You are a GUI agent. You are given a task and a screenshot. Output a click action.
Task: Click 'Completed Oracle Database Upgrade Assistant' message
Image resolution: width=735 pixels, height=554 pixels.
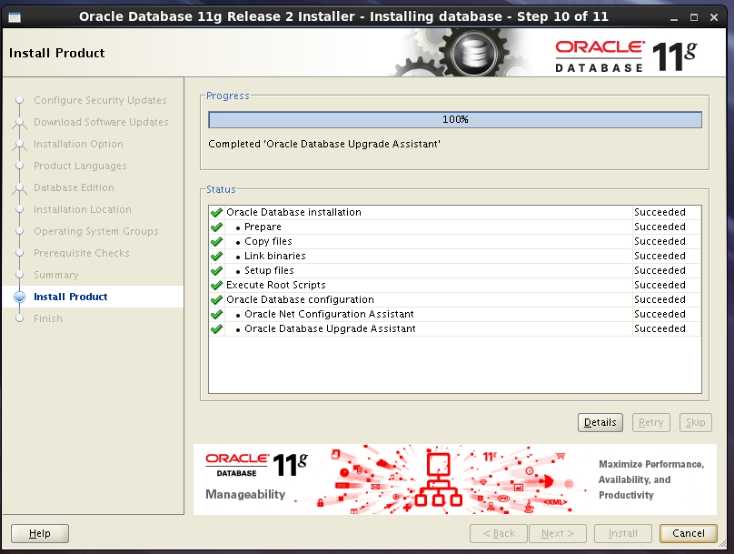pyautogui.click(x=324, y=144)
